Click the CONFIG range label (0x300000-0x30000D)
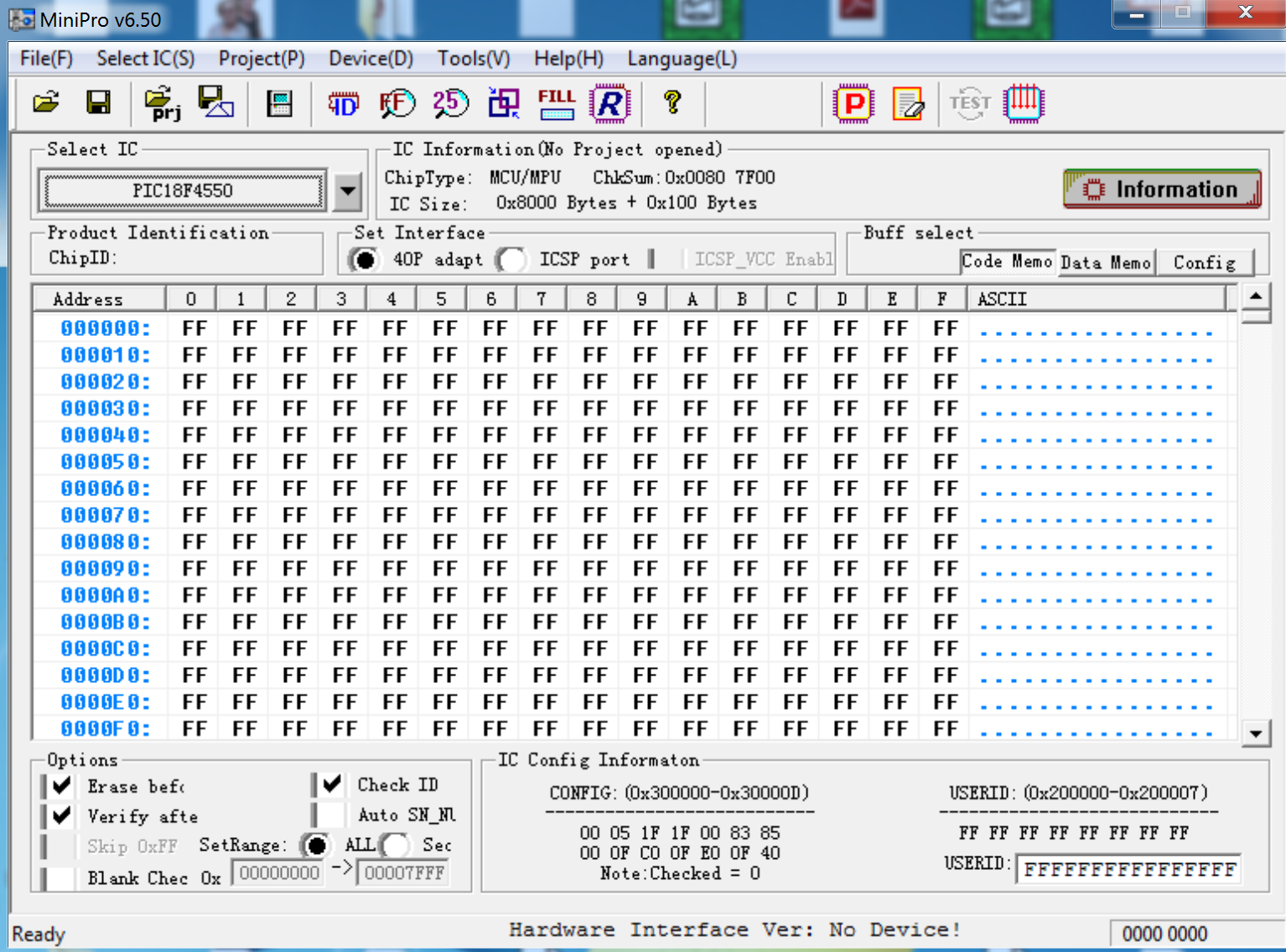Screen dimensions: 1286x952 pyautogui.click(x=717, y=793)
